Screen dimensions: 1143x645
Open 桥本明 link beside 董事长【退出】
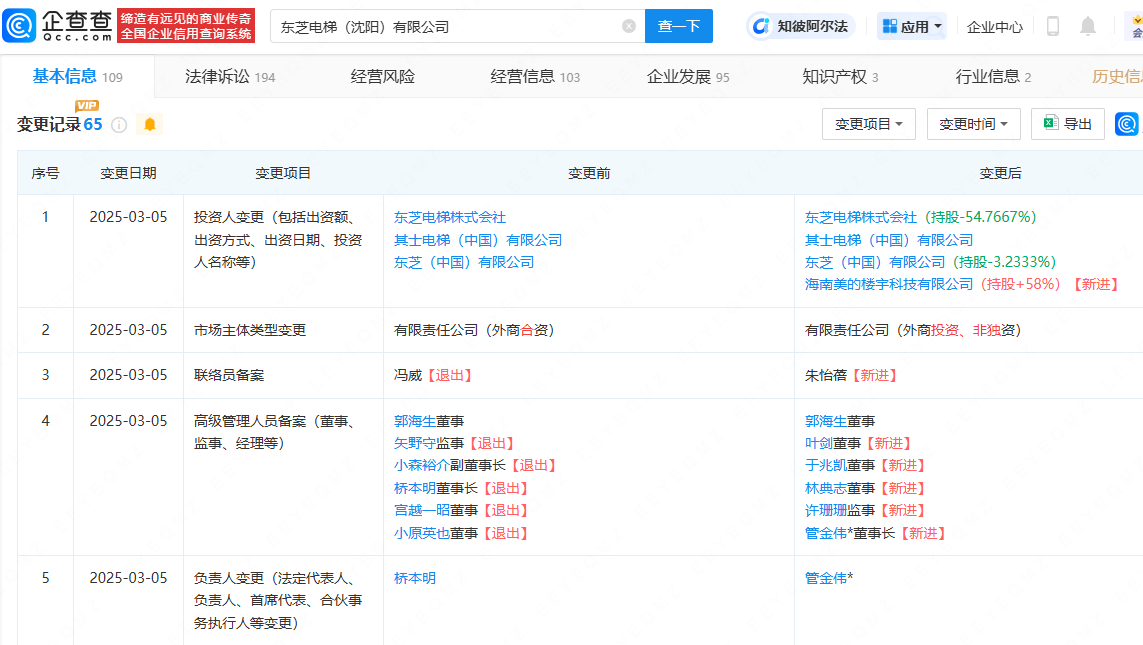point(415,488)
